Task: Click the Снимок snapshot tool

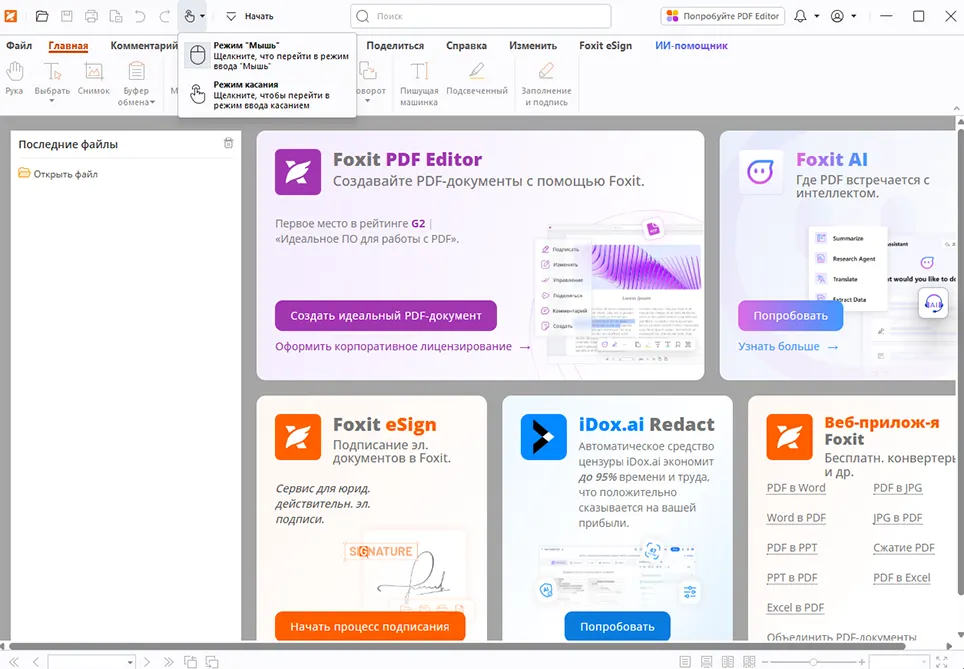Action: (93, 78)
